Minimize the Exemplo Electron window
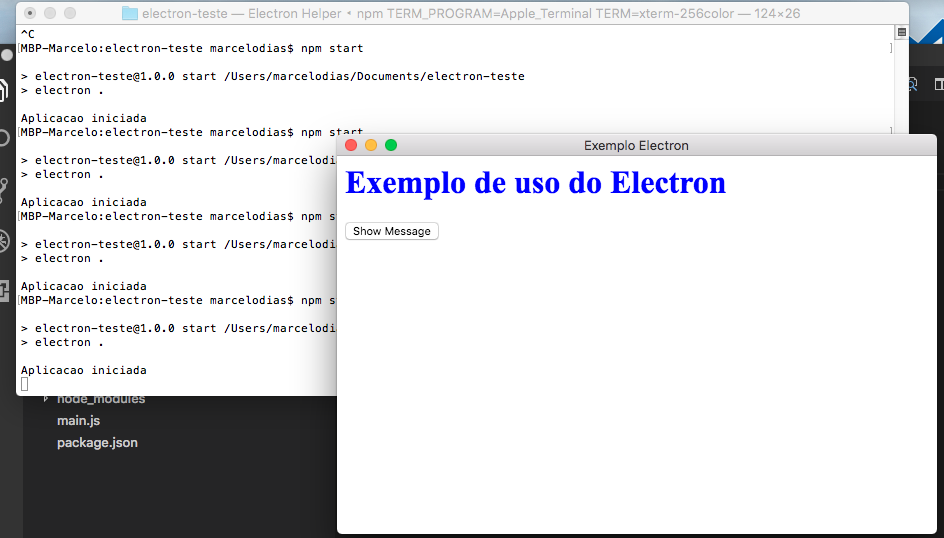Image resolution: width=944 pixels, height=538 pixels. (x=371, y=145)
